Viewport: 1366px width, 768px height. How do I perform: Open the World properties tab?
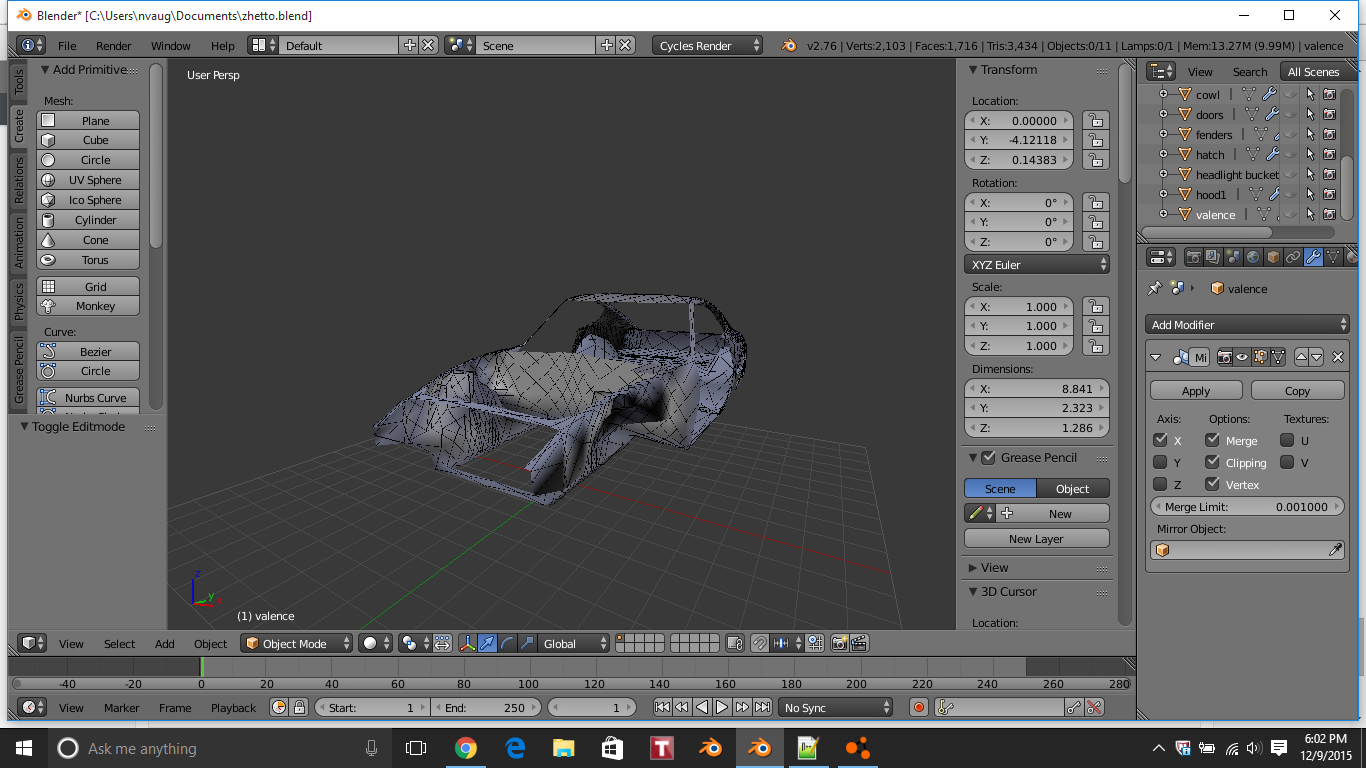pos(1253,257)
